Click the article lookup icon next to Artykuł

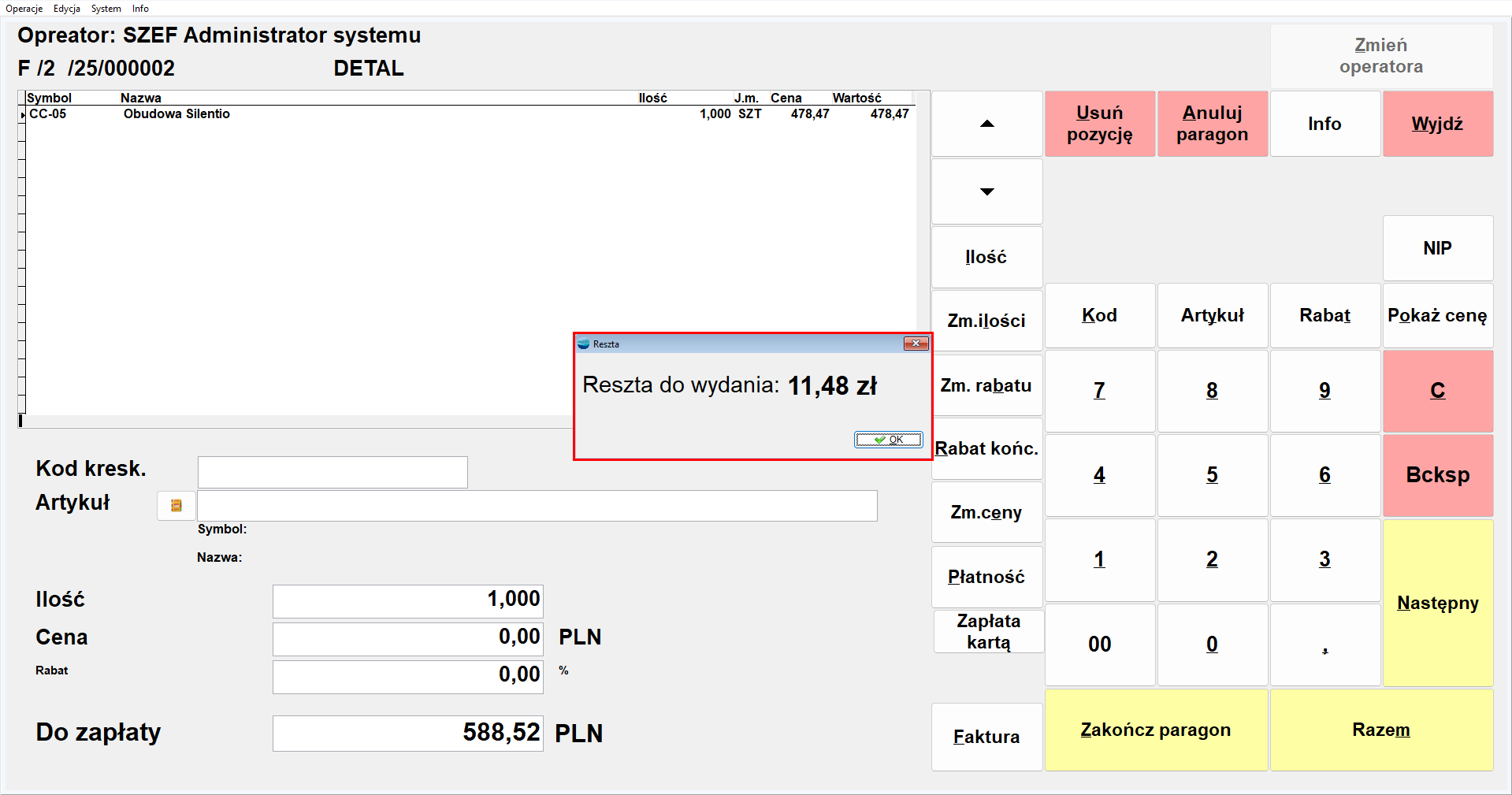click(x=176, y=506)
